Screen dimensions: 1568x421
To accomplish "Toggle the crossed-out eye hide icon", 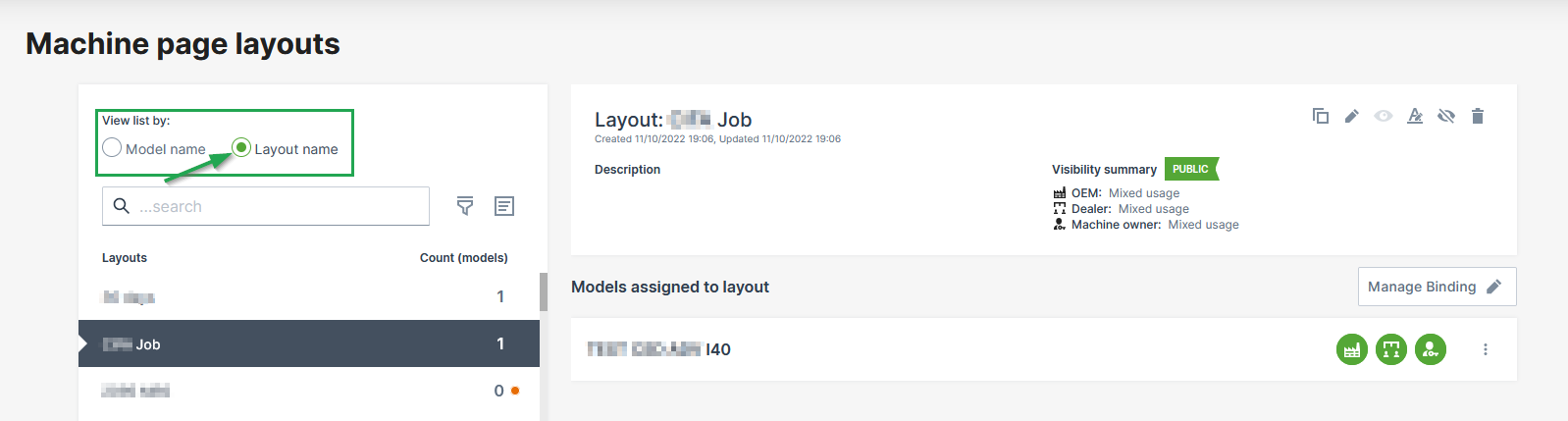I will pos(1445,116).
